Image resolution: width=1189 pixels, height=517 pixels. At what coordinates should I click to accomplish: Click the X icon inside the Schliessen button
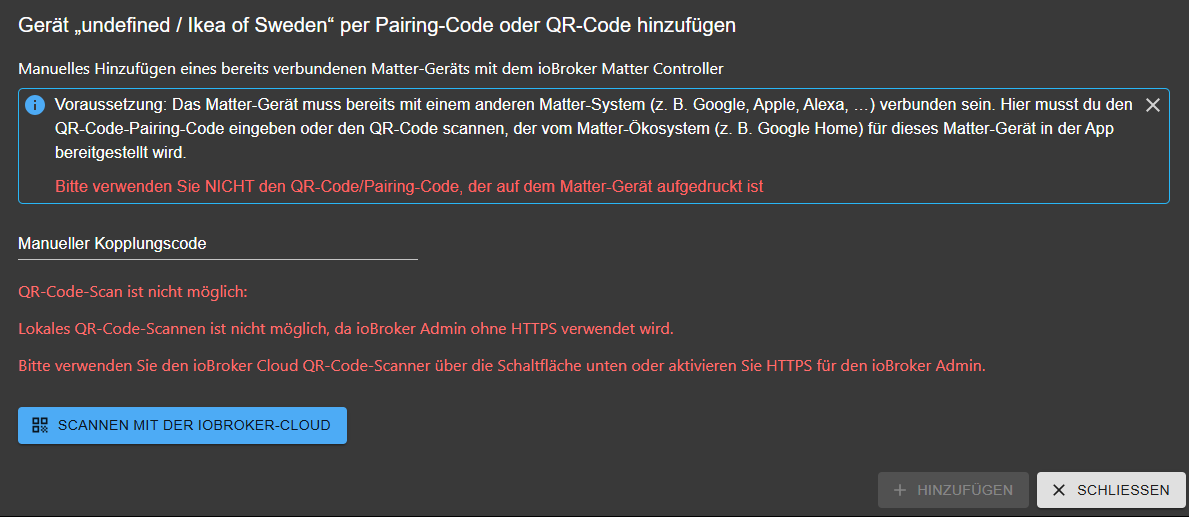(x=1059, y=490)
